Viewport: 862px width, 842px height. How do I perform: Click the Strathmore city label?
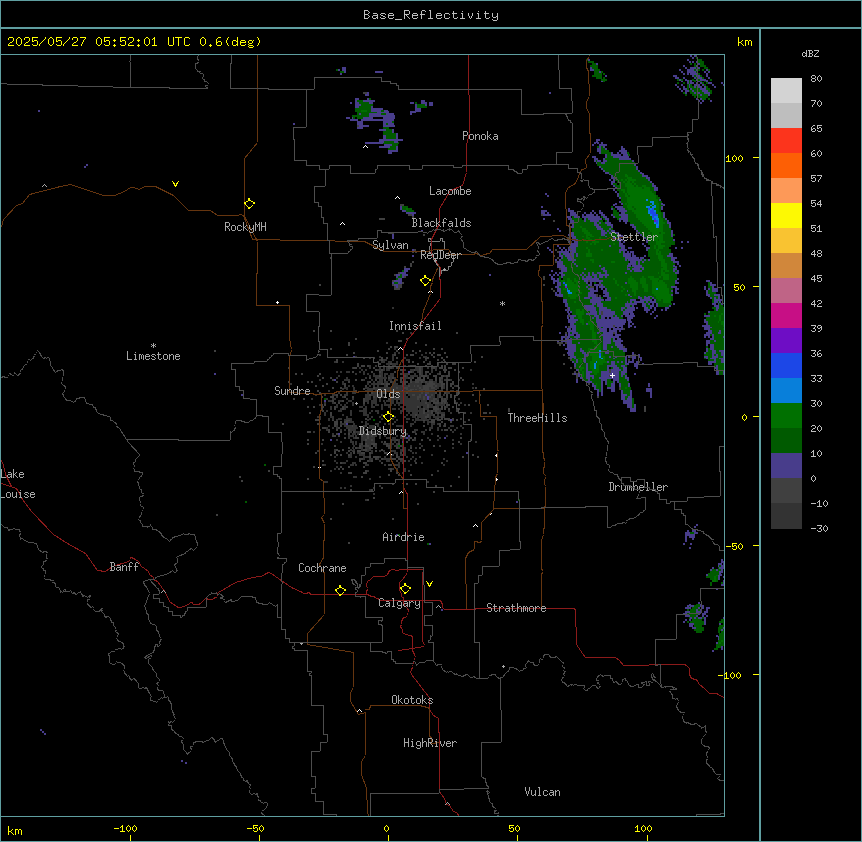[516, 608]
